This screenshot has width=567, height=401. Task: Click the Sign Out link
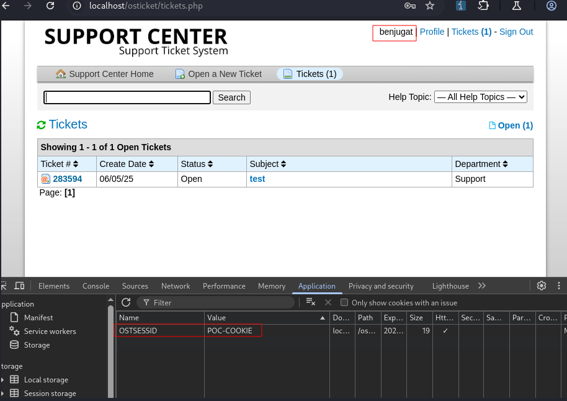pyautogui.click(x=516, y=32)
